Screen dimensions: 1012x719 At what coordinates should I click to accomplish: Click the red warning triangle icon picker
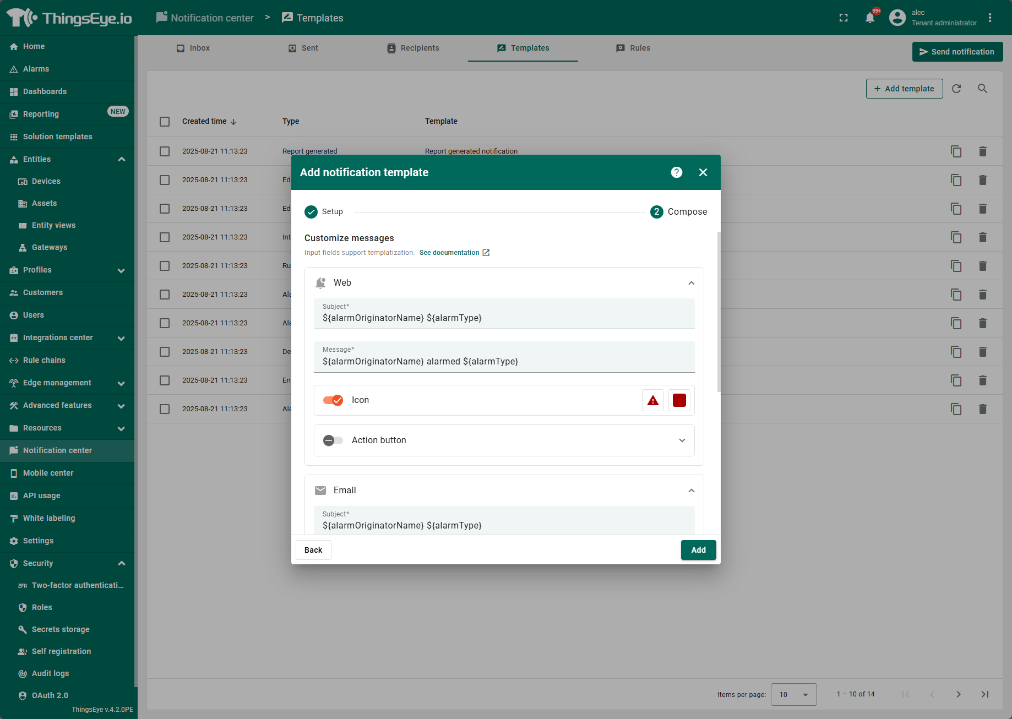pos(653,400)
